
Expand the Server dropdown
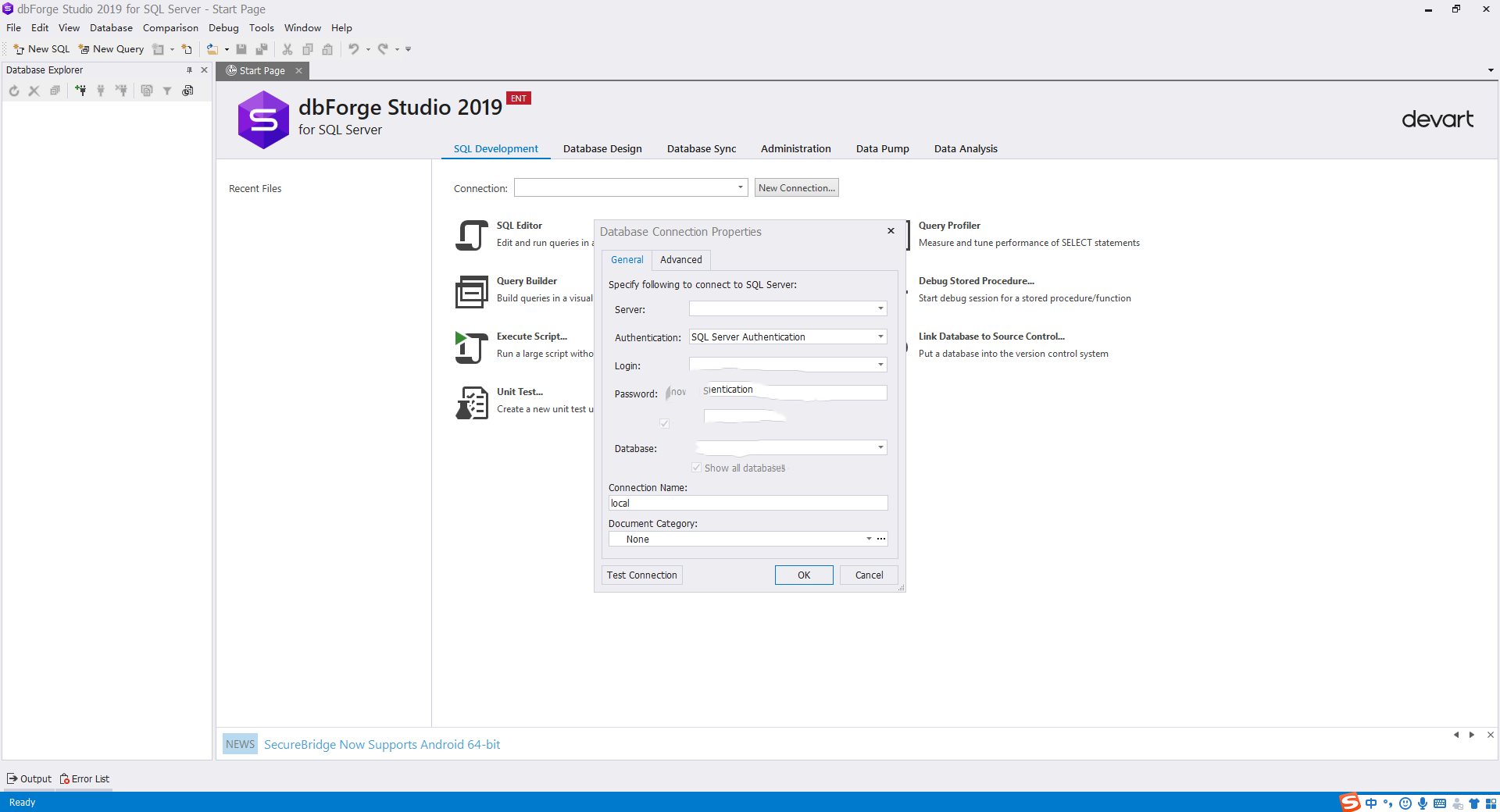(880, 308)
